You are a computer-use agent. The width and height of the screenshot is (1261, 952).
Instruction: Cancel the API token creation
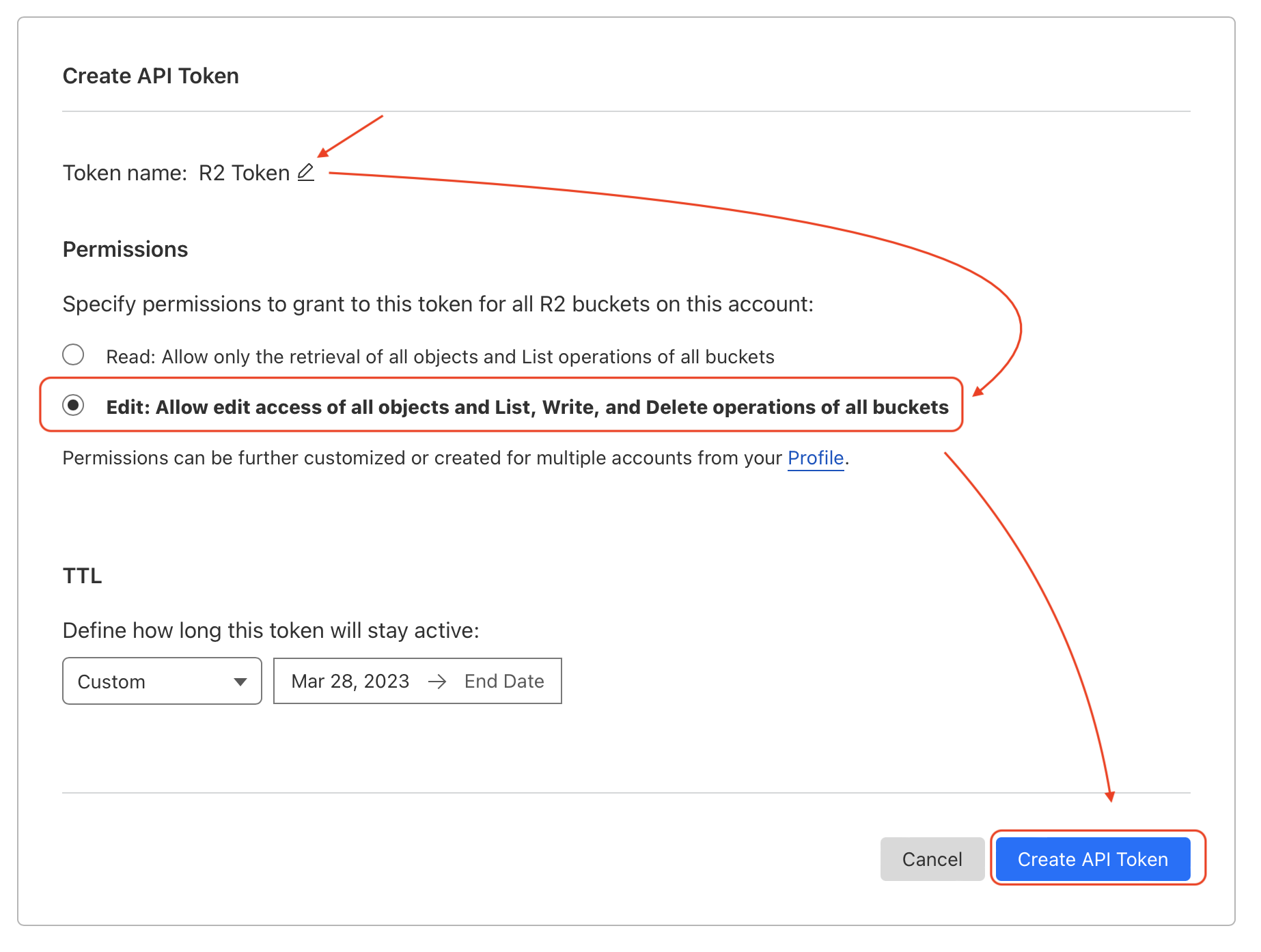(932, 859)
